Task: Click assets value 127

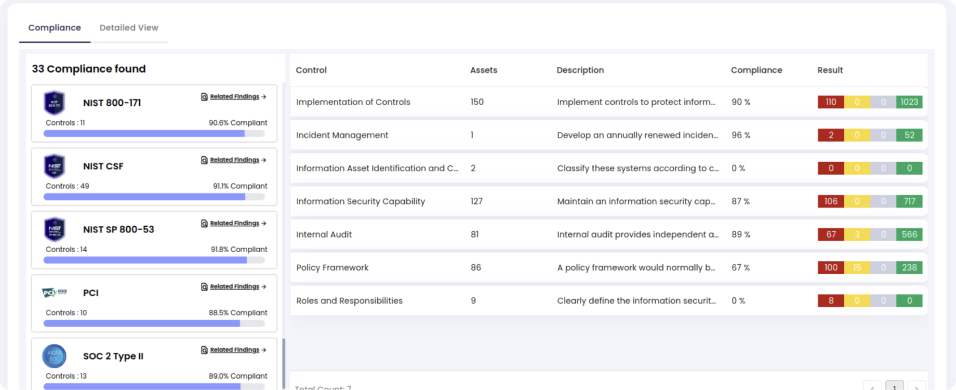Action: click(x=477, y=202)
